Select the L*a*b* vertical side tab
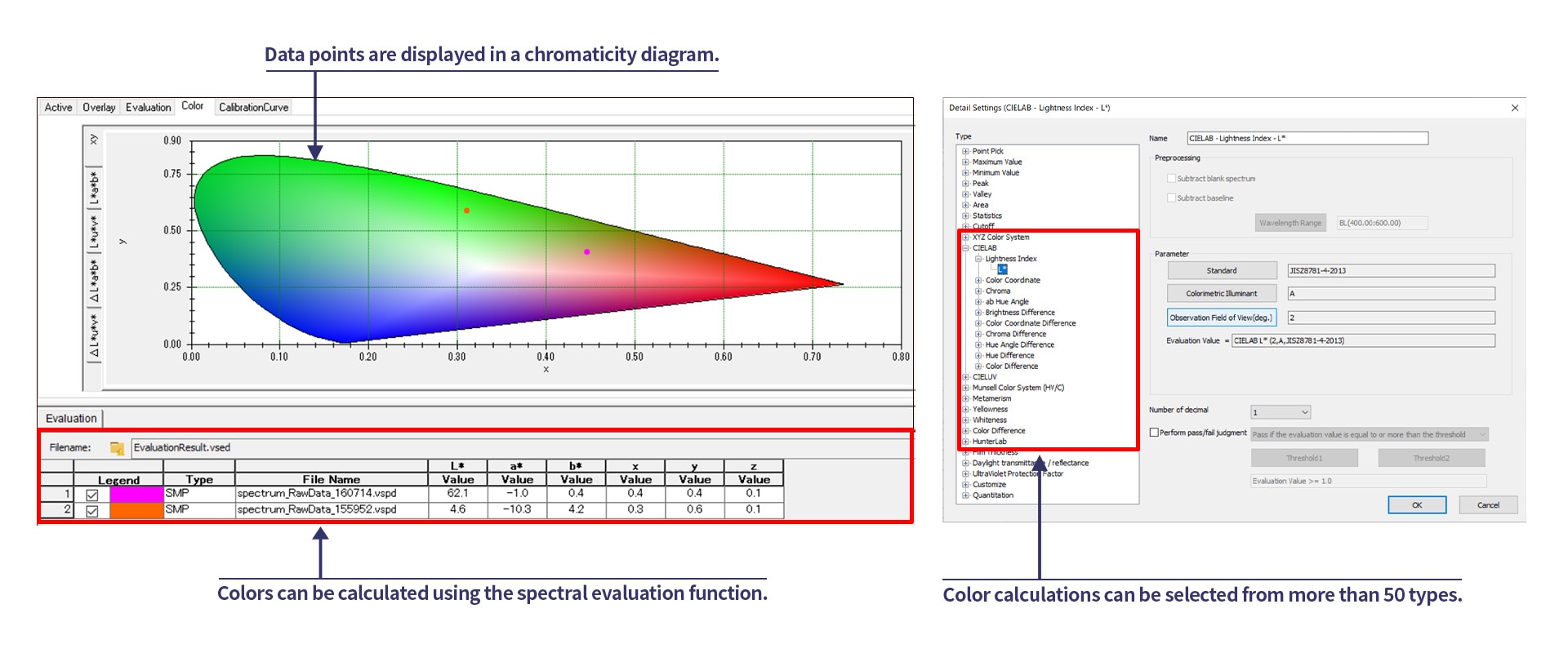This screenshot has width=1568, height=653. [95, 189]
